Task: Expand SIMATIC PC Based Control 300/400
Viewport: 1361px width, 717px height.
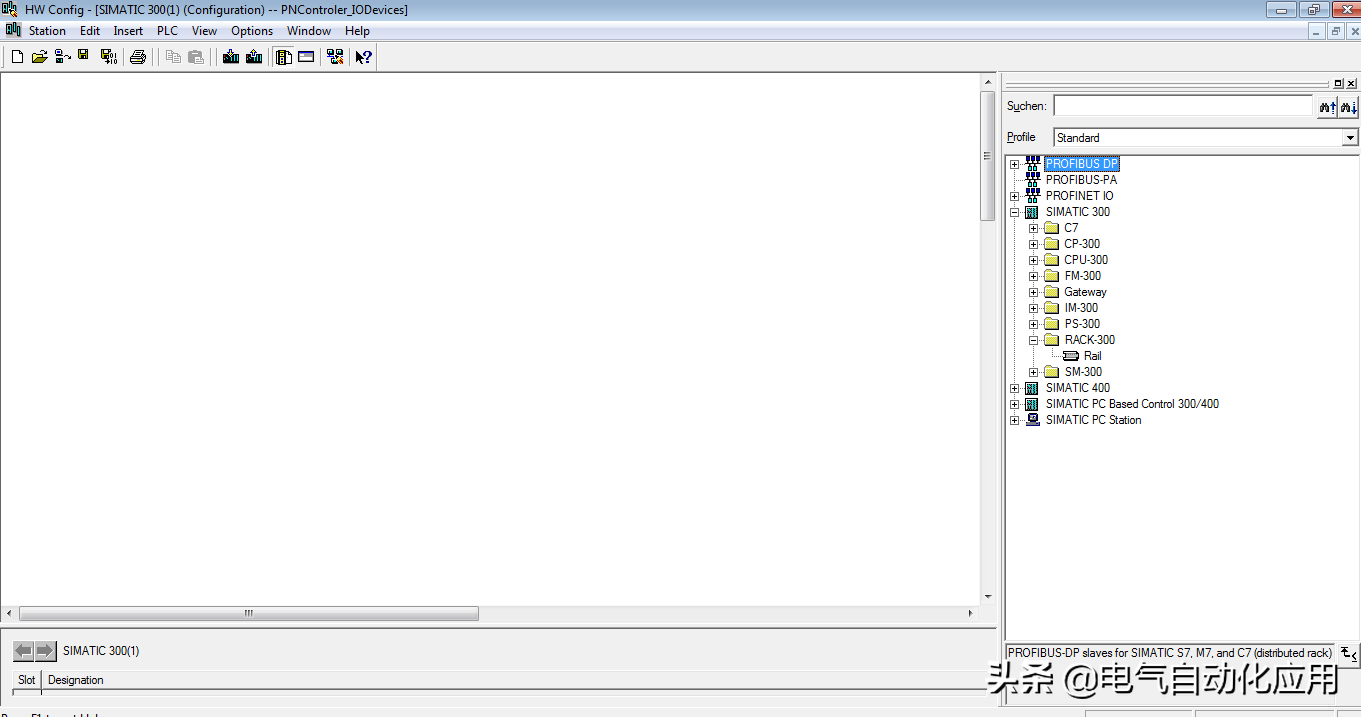Action: point(1014,404)
